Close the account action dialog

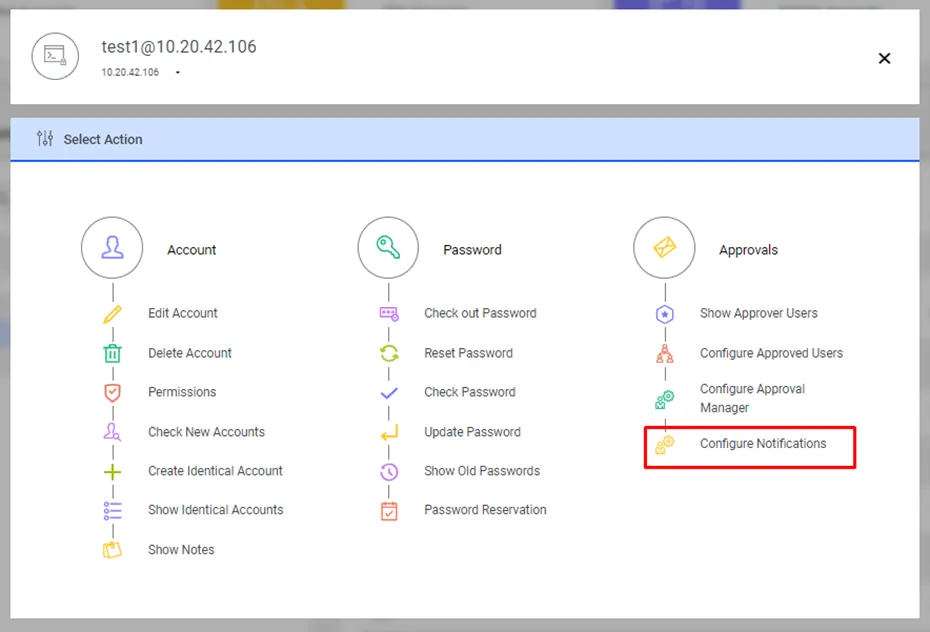coord(884,58)
